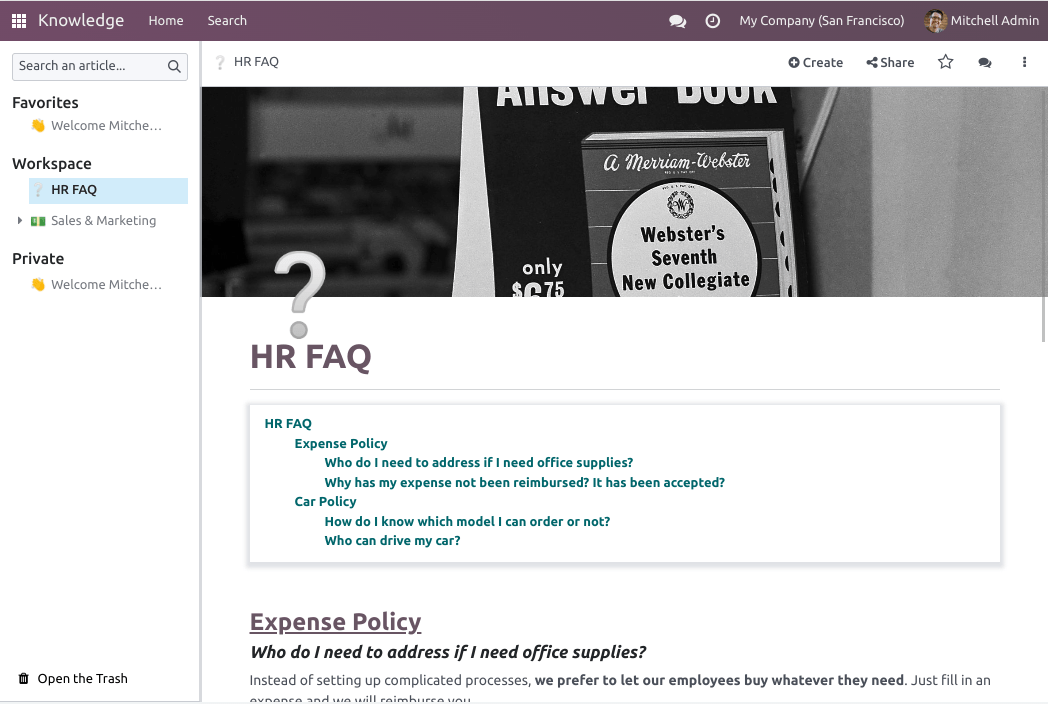Open the My Company (San Francisco) switcher

[x=821, y=20]
